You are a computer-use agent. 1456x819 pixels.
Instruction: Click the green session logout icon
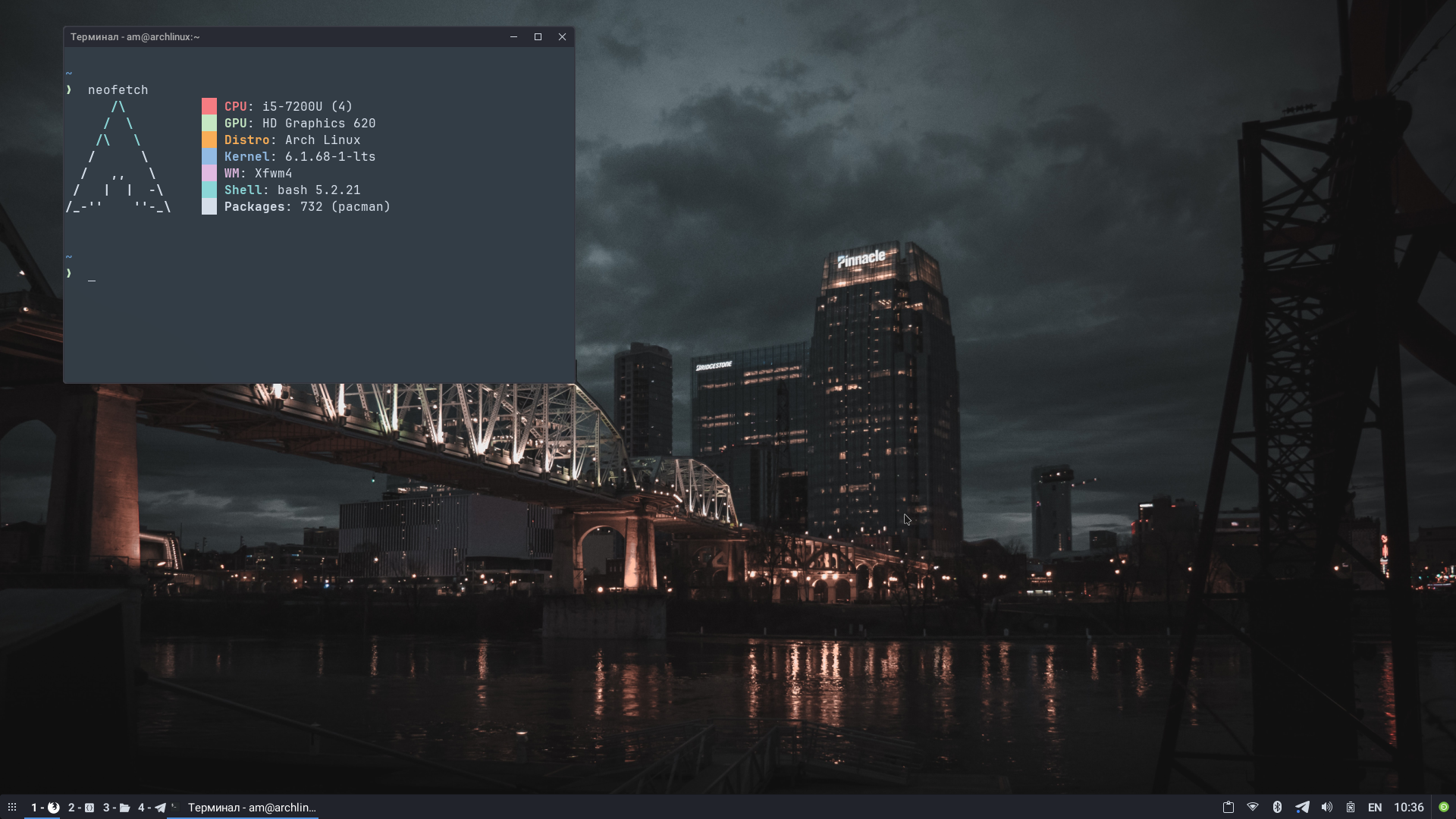point(1444,807)
